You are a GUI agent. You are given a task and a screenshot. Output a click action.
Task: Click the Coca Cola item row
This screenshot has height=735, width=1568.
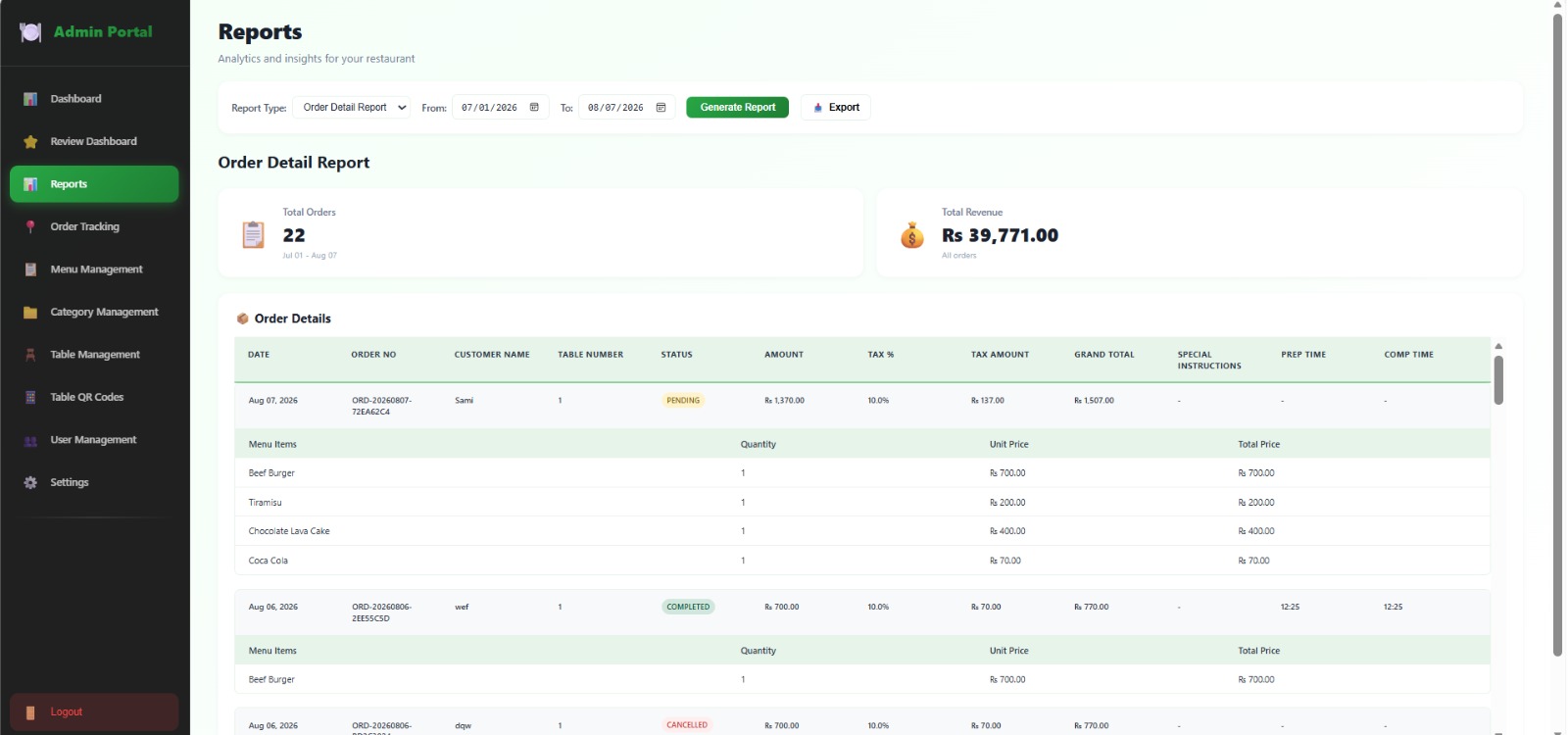tap(862, 561)
